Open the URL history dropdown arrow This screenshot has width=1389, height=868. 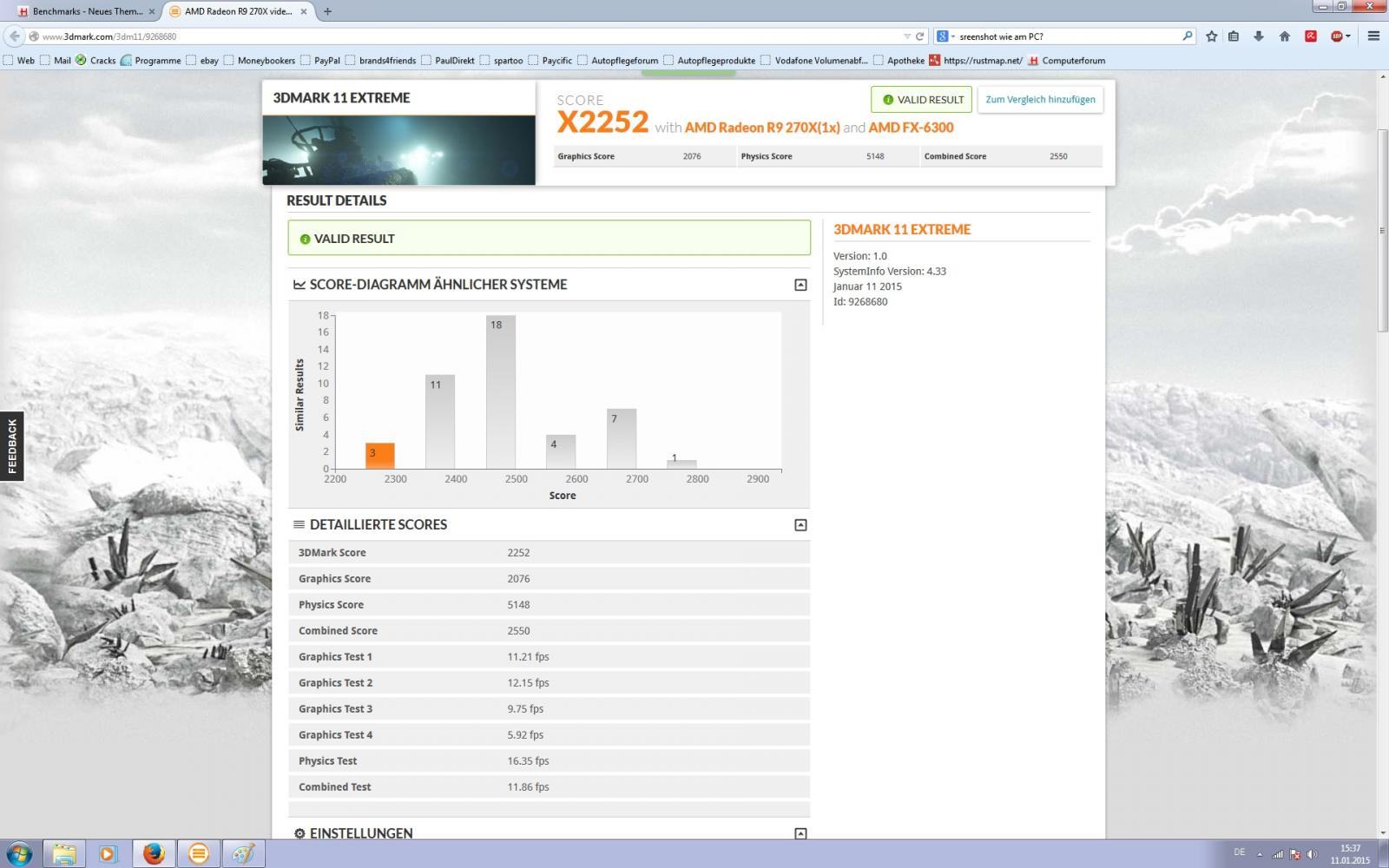tap(907, 36)
